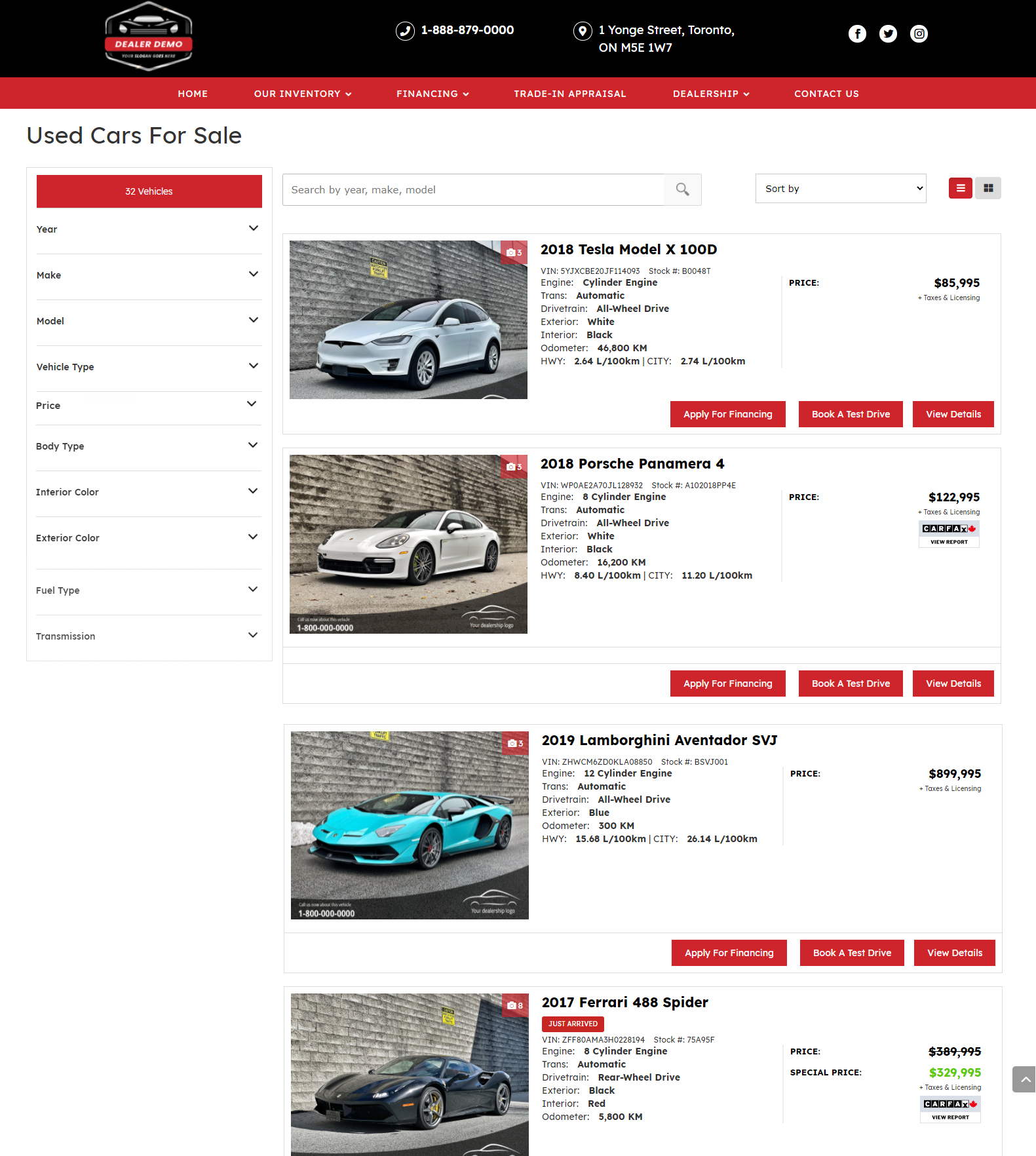Click the Tesla Model X photo
The image size is (1036, 1156).
(x=408, y=320)
